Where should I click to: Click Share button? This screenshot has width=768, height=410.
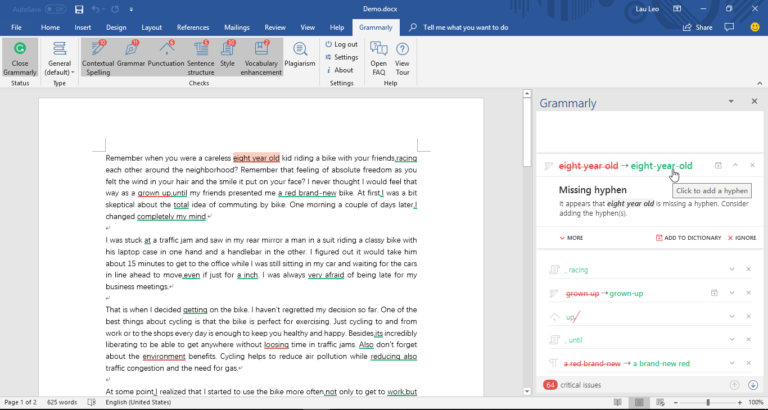pyautogui.click(x=698, y=27)
